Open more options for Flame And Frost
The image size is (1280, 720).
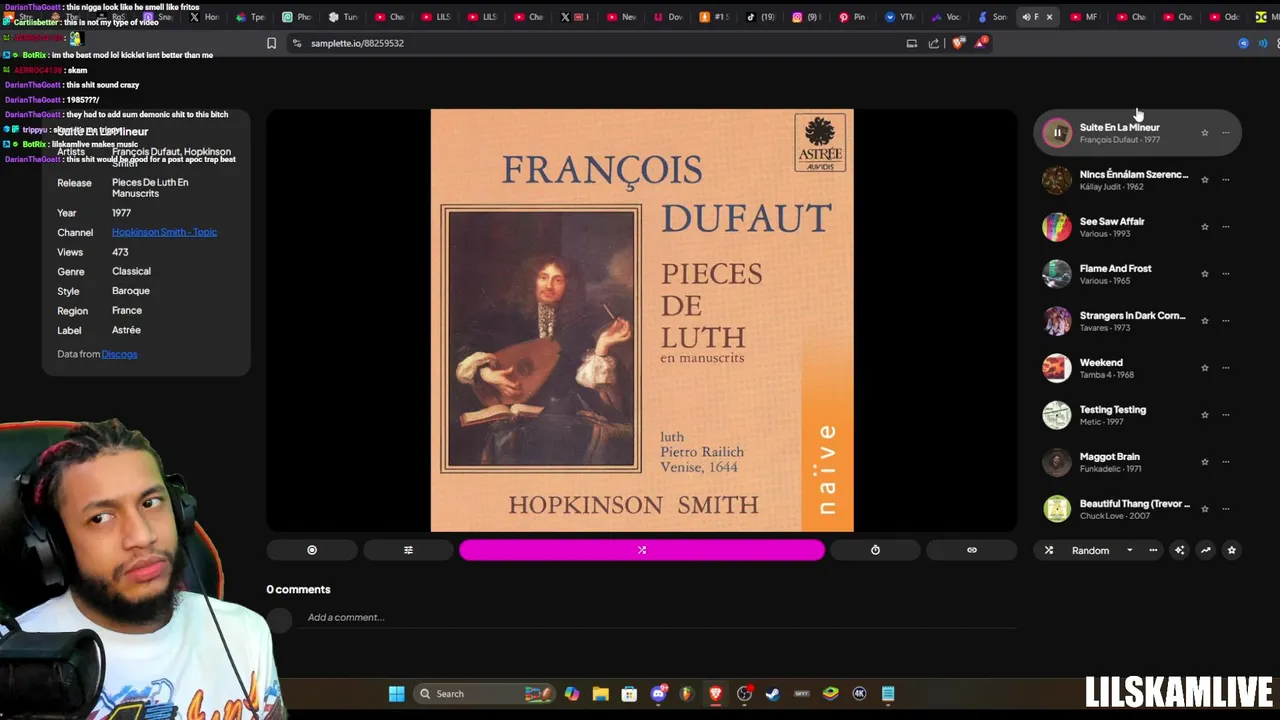point(1226,274)
